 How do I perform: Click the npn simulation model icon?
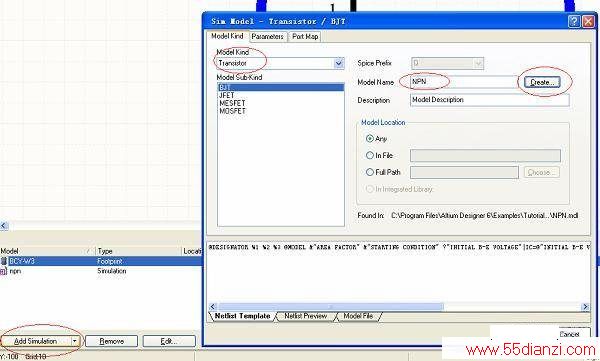3,271
